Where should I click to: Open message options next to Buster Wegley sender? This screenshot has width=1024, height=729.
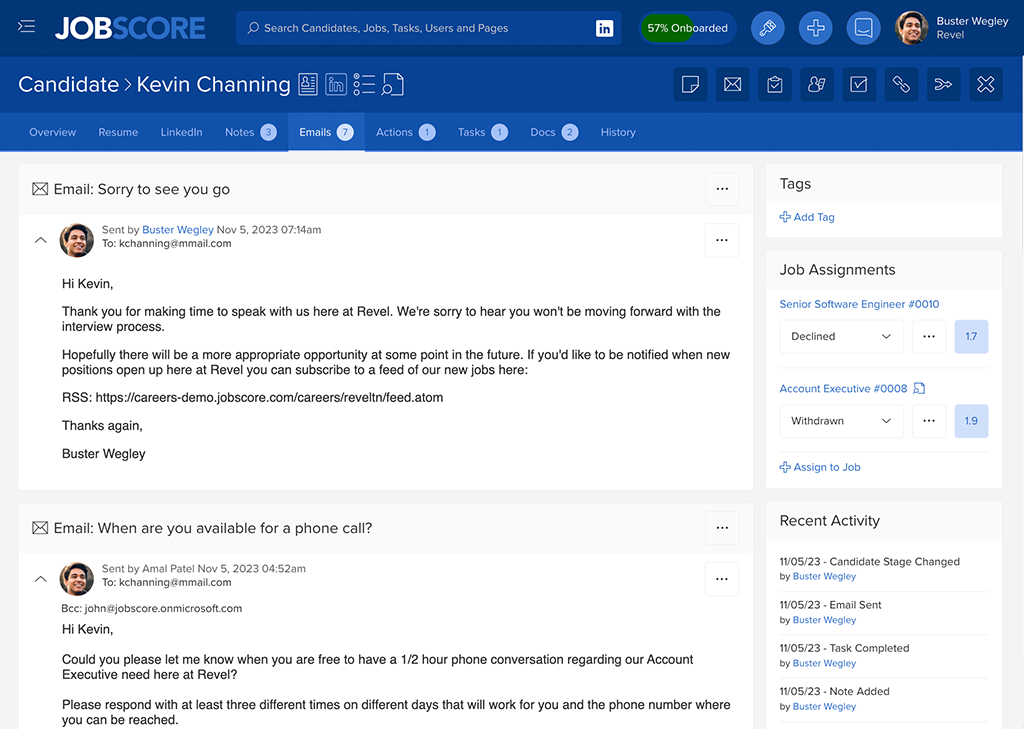pos(722,240)
